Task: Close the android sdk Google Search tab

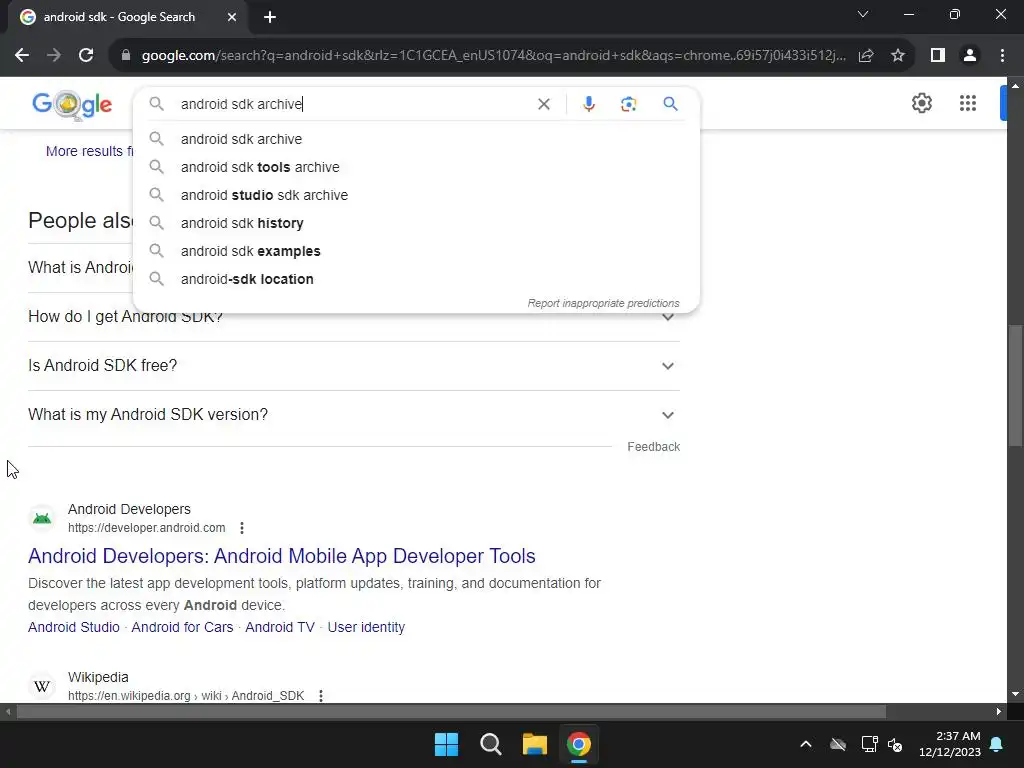Action: pos(232,17)
